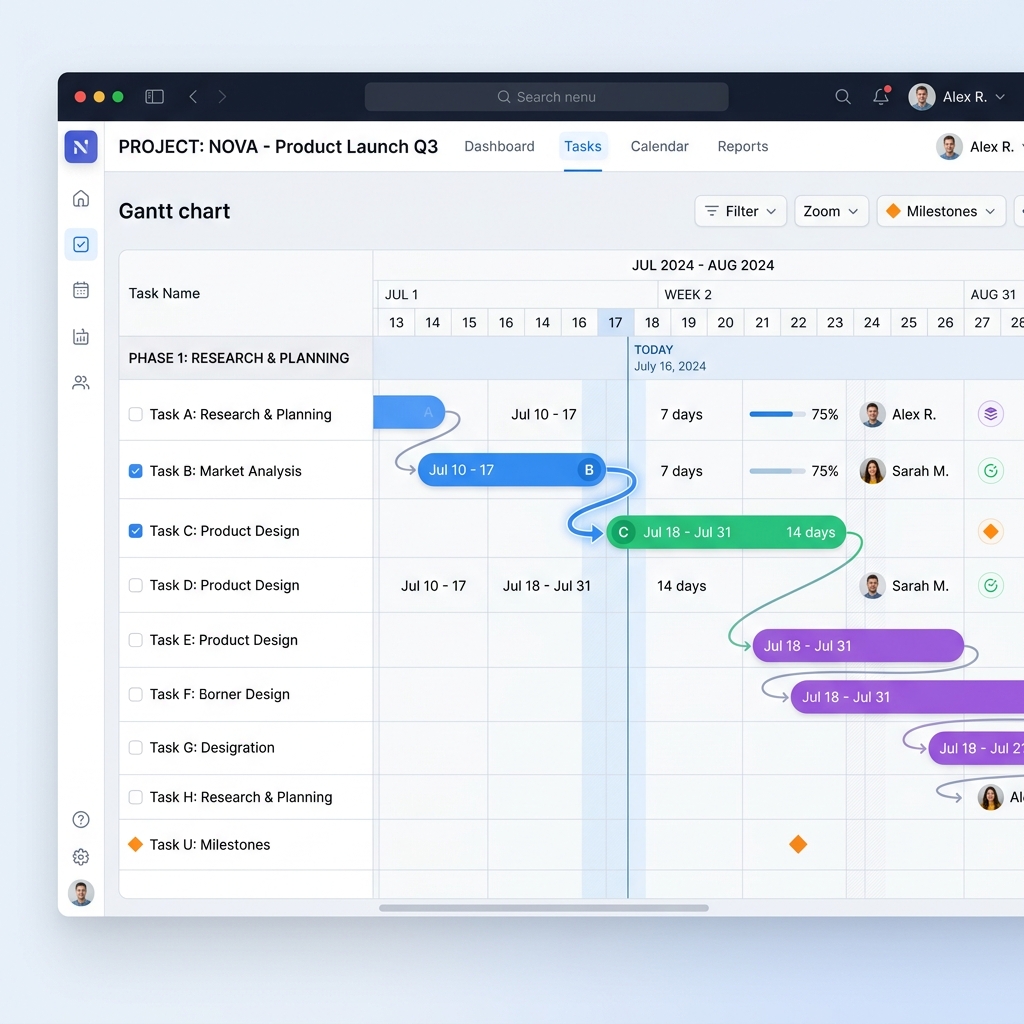Uncheck Task B: Market Analysis checkbox
Screen dimensions: 1024x1024
pos(136,471)
